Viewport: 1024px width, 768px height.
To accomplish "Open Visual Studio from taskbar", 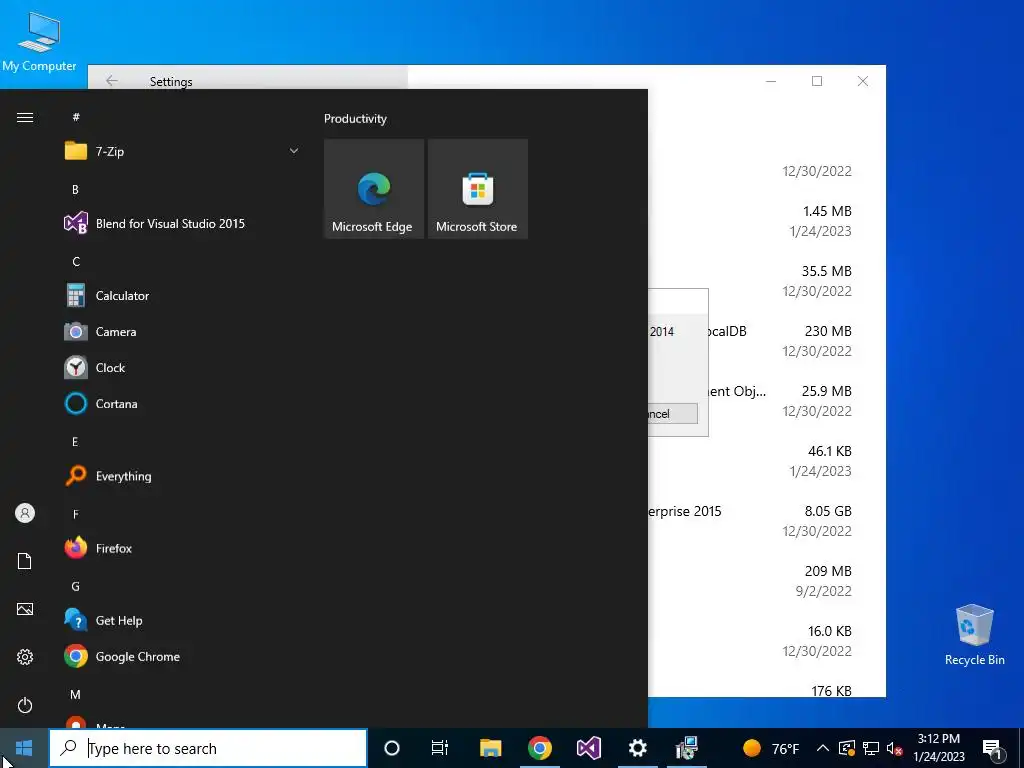I will tap(588, 748).
